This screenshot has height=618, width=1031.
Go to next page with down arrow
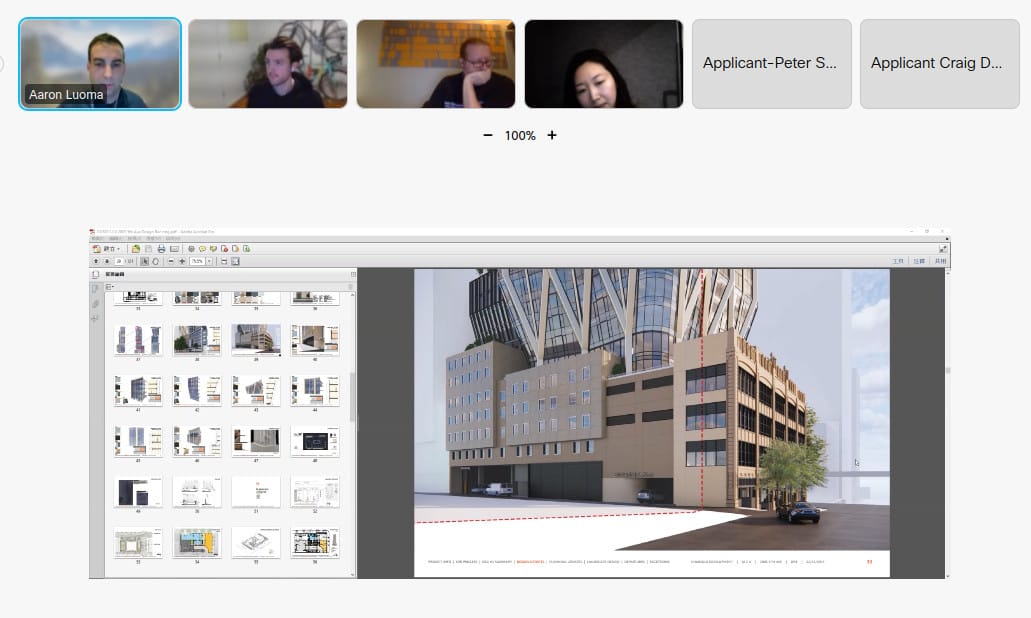pyautogui.click(x=106, y=261)
